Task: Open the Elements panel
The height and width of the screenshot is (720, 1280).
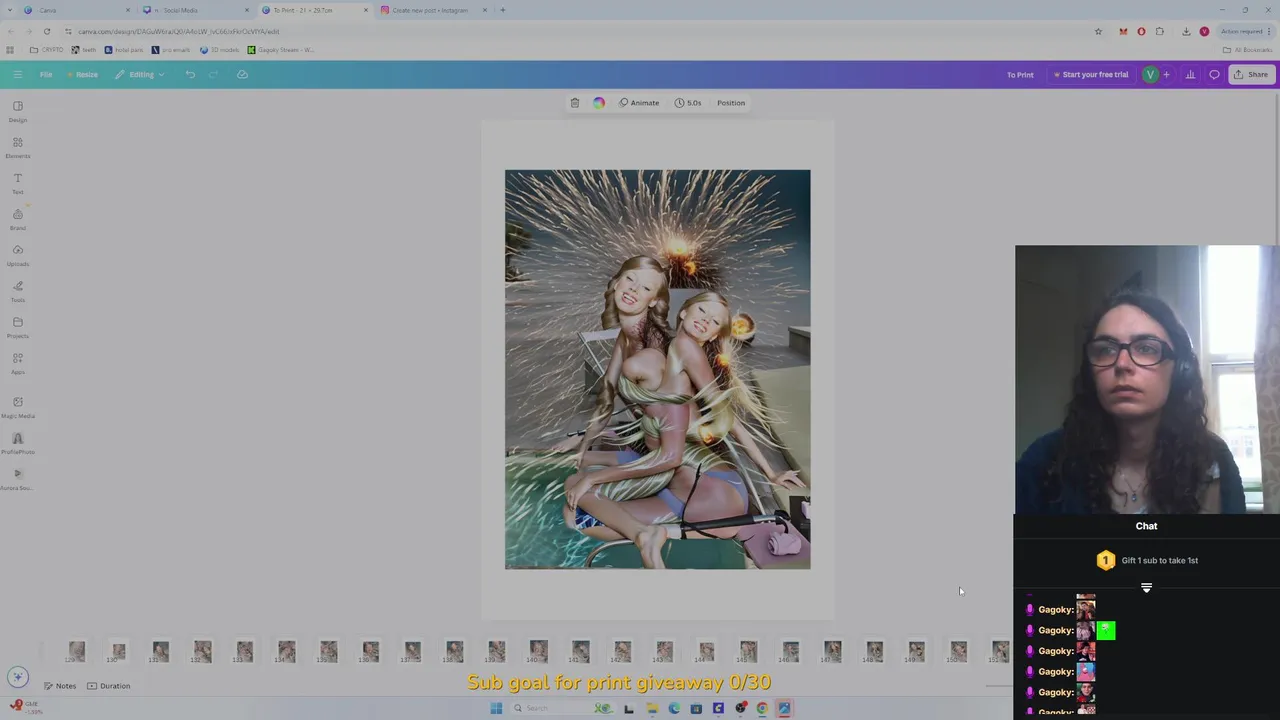Action: tap(17, 147)
